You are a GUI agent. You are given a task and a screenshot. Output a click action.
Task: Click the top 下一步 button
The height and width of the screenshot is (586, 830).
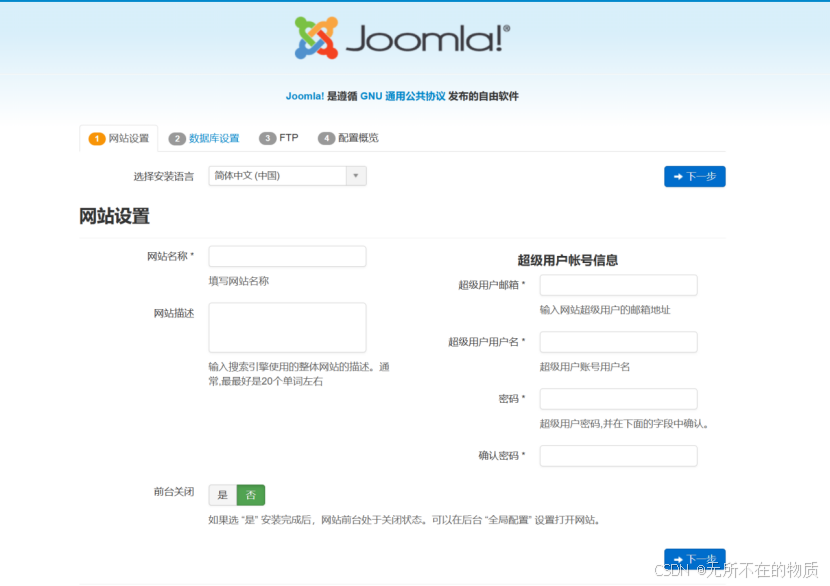coord(694,176)
